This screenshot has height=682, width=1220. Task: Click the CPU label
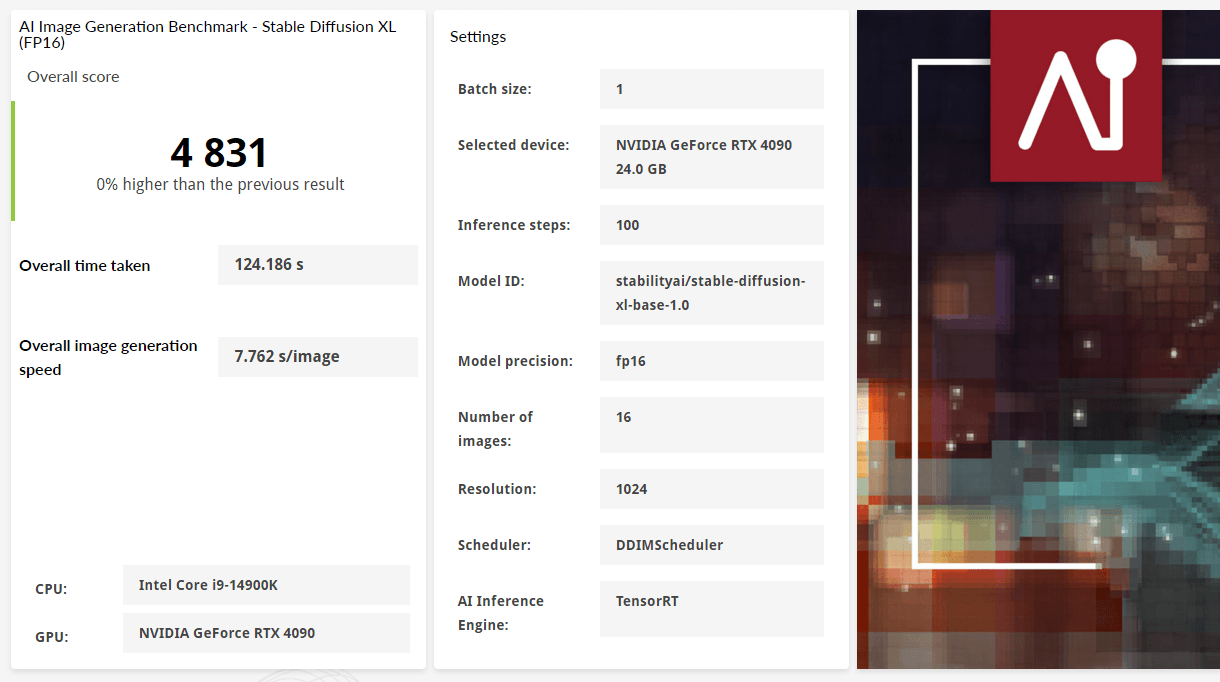(51, 589)
